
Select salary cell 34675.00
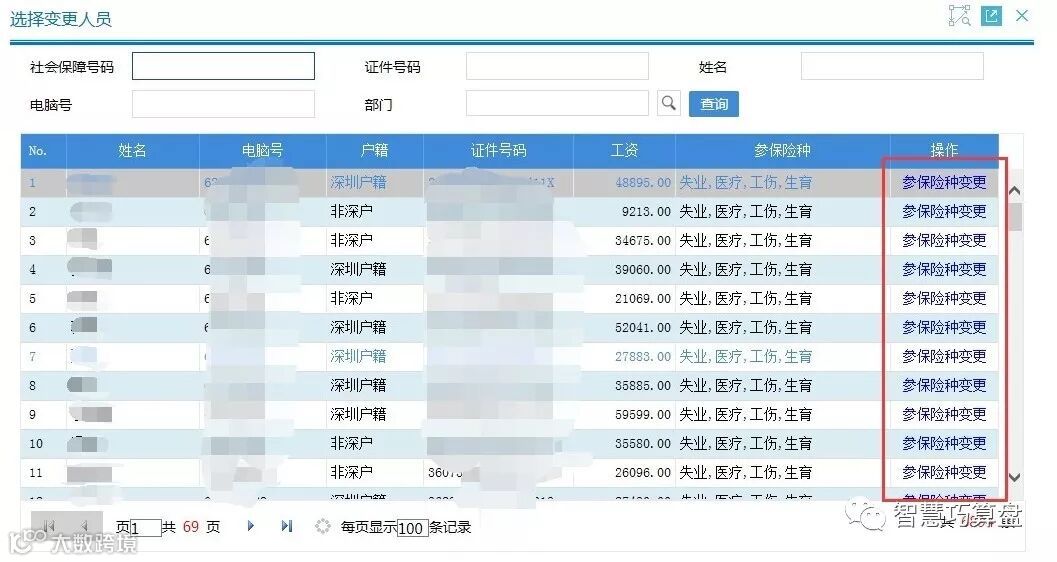pos(642,241)
